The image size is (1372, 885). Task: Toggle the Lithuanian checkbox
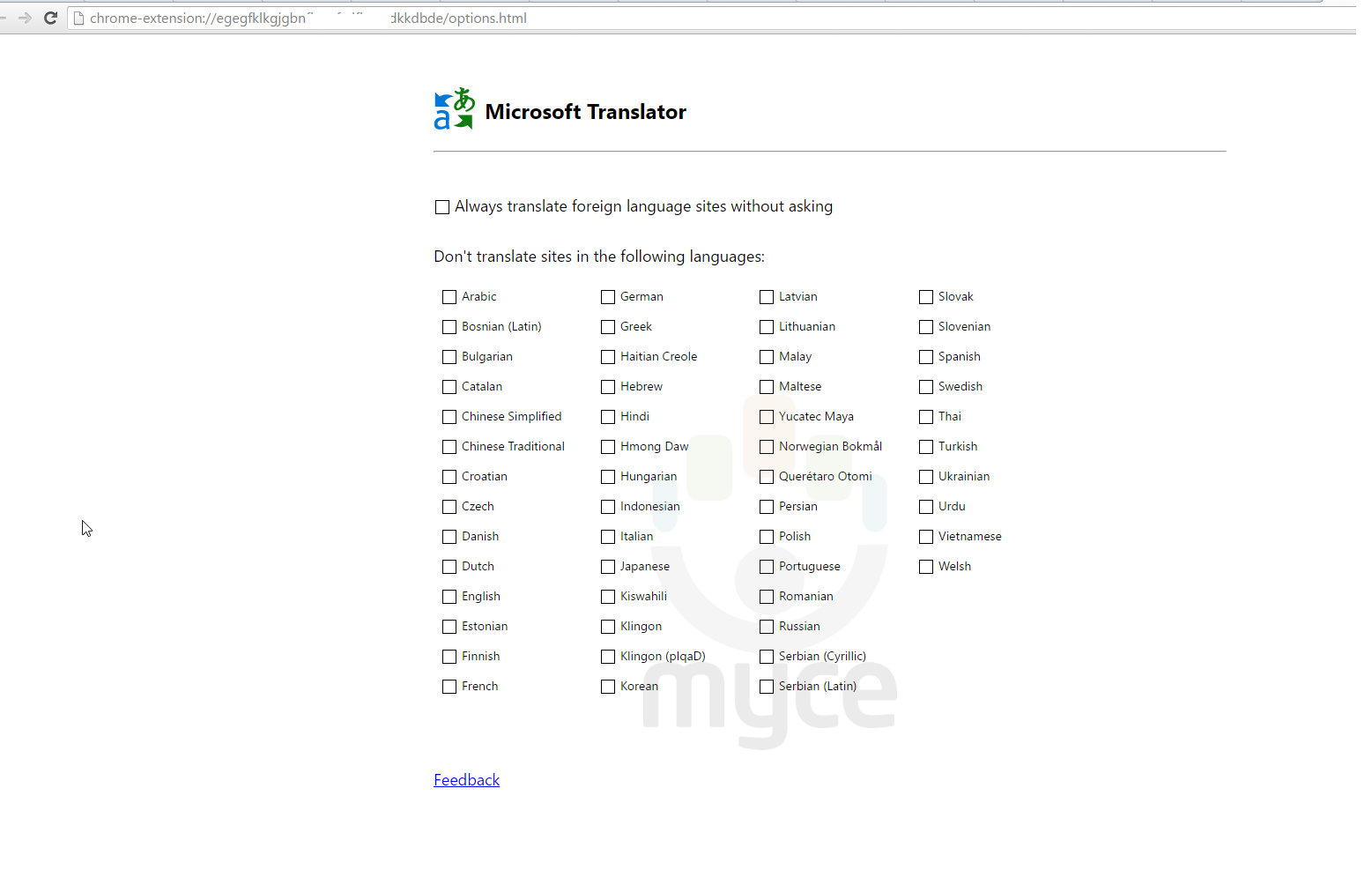767,327
